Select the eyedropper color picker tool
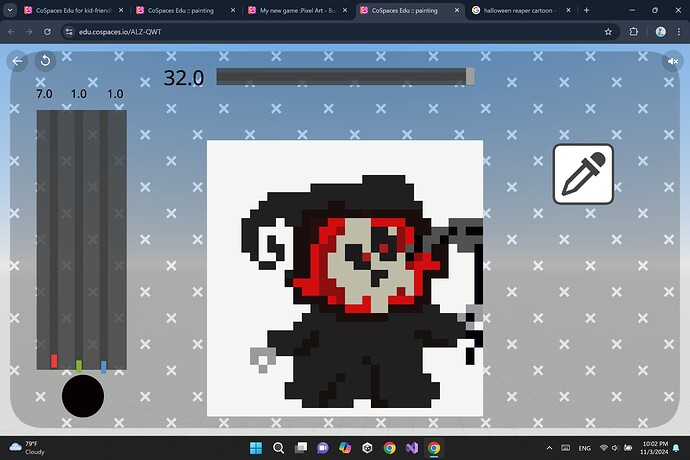The image size is (690, 460). [x=583, y=174]
